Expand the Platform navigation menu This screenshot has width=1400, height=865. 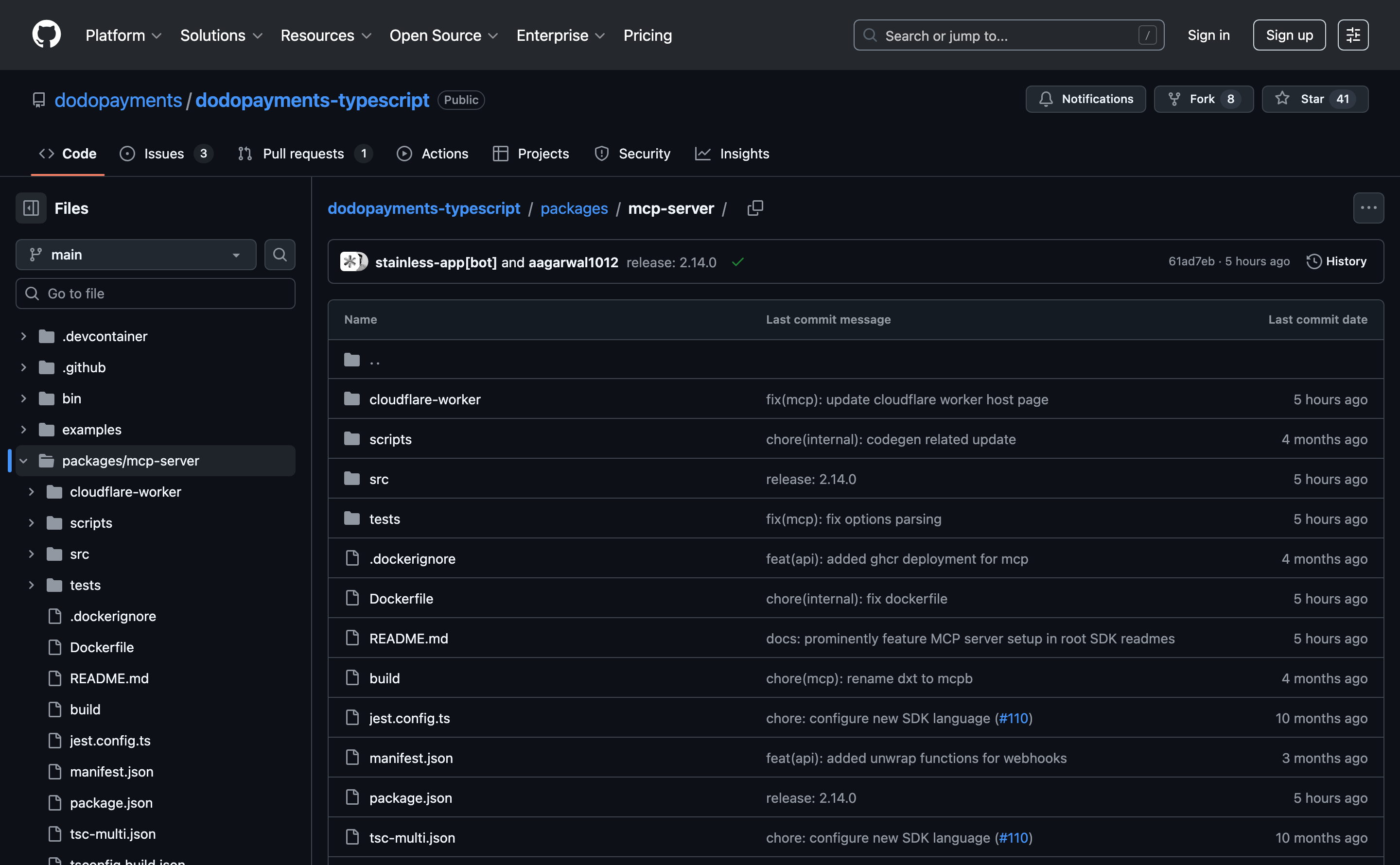pos(123,35)
